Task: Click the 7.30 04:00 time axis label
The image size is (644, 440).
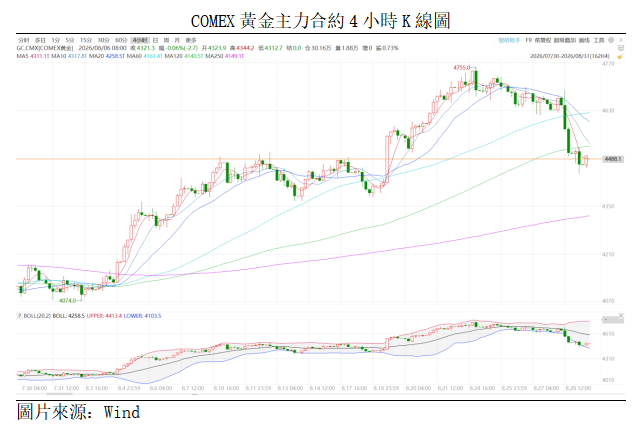Action: point(34,388)
